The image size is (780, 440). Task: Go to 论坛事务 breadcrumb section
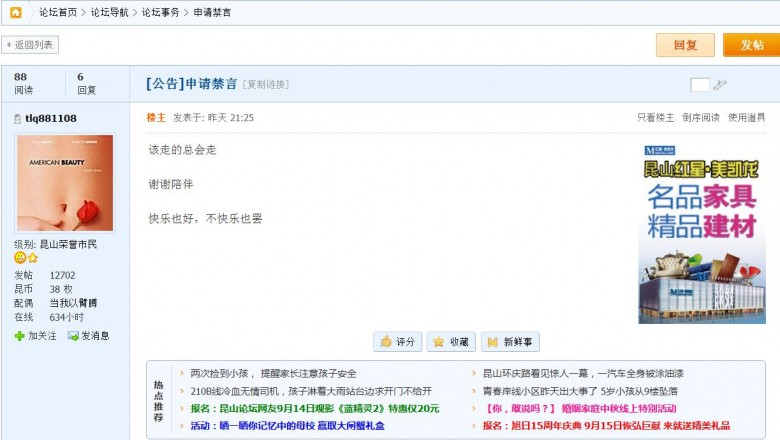click(x=160, y=12)
